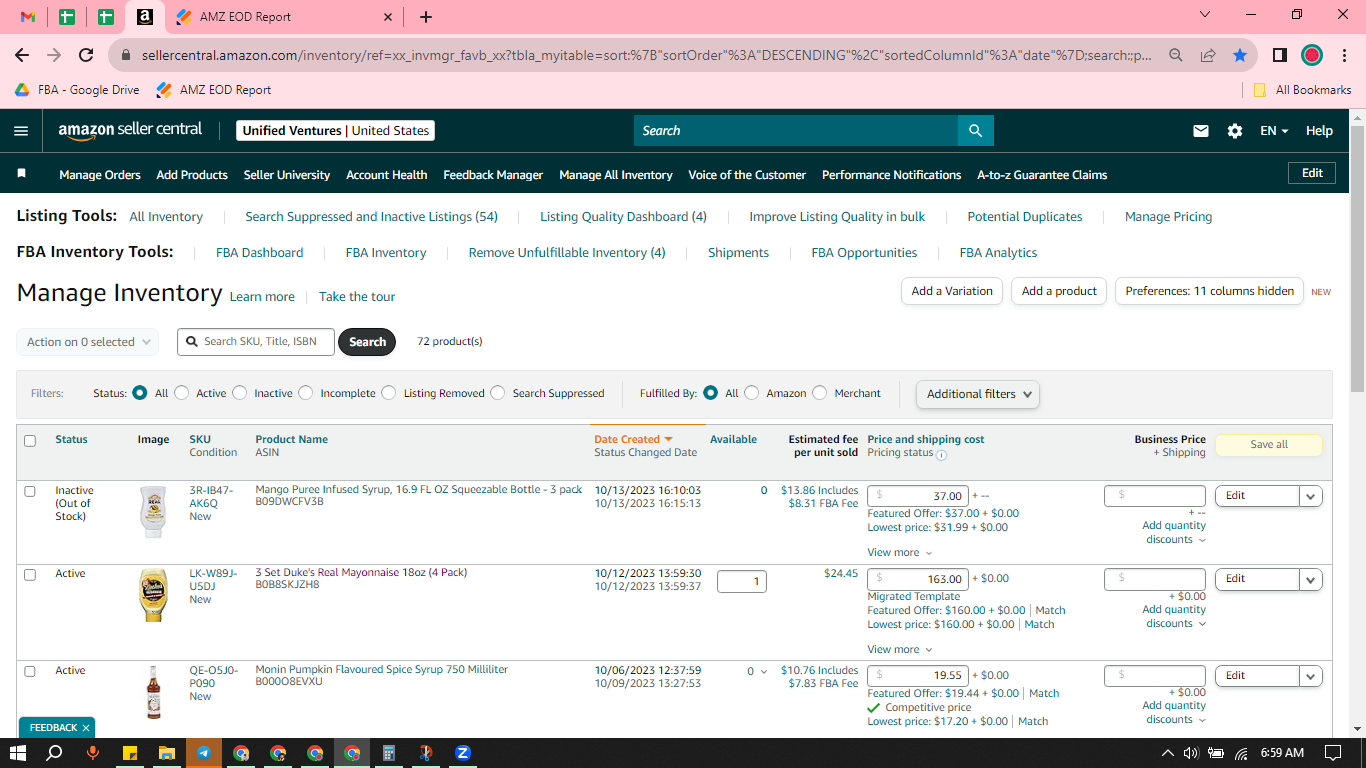This screenshot has height=768, width=1366.
Task: Open the messages envelope icon
Action: click(1201, 131)
